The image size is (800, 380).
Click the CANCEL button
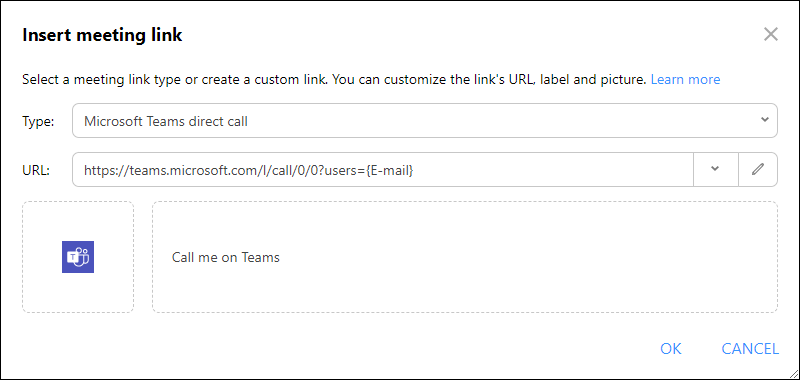[x=750, y=348]
